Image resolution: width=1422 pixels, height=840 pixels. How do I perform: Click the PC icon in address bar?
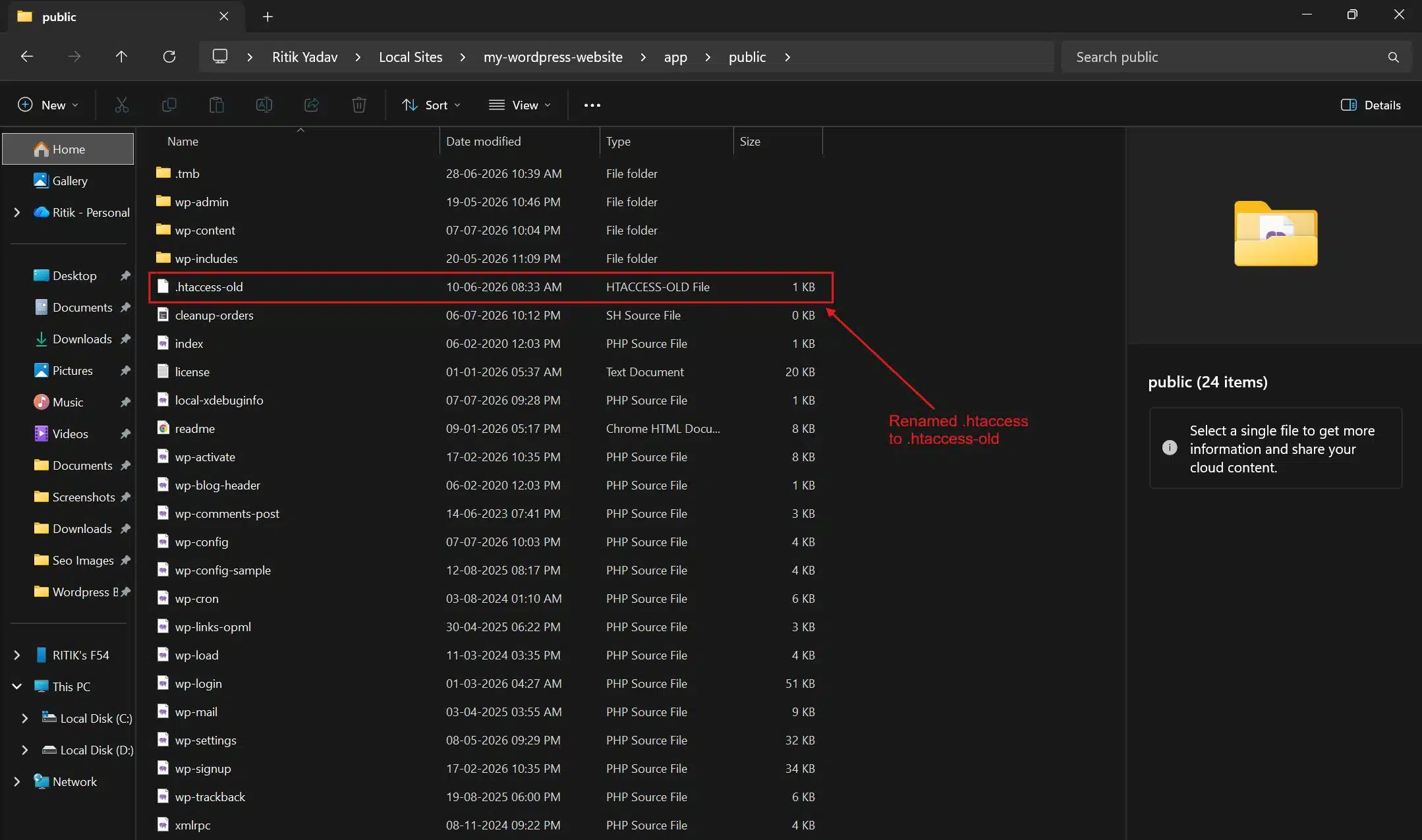tap(220, 57)
